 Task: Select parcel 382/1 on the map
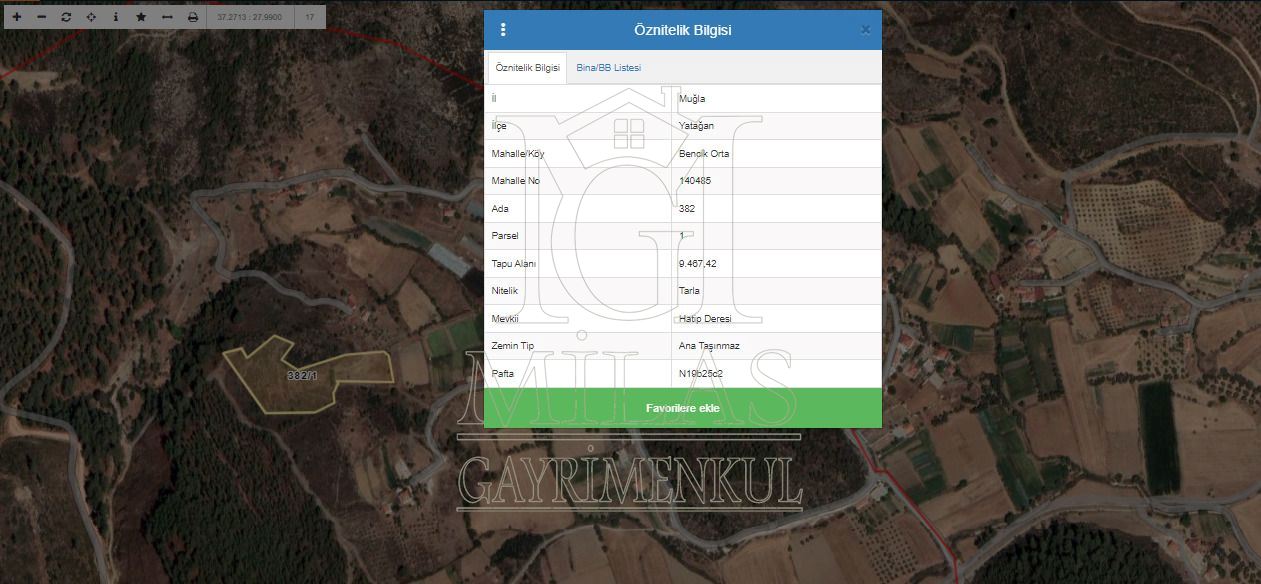(x=300, y=377)
